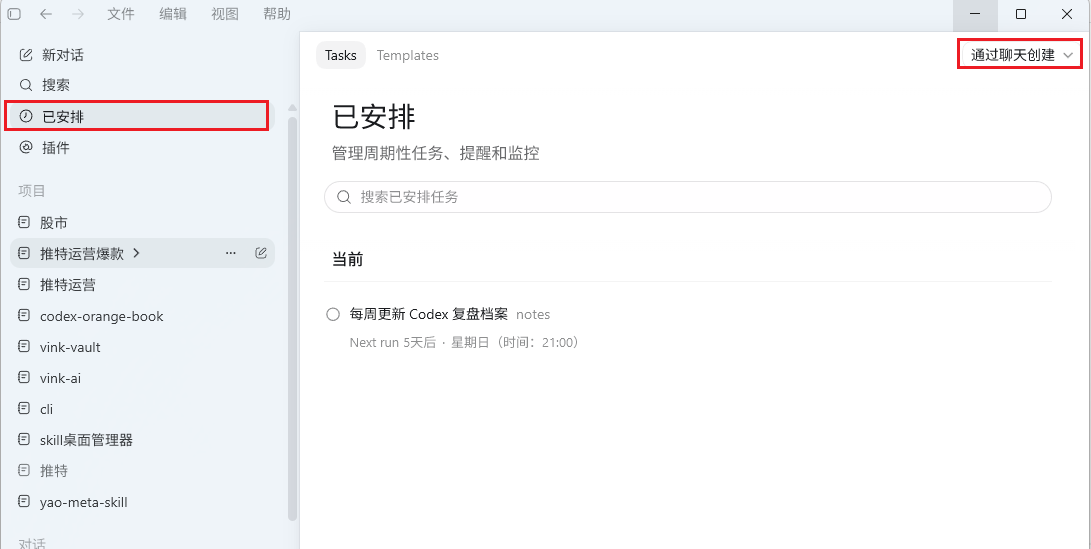Click the notes tag on the task
Screen dimensions: 1091x549
coord(533,315)
